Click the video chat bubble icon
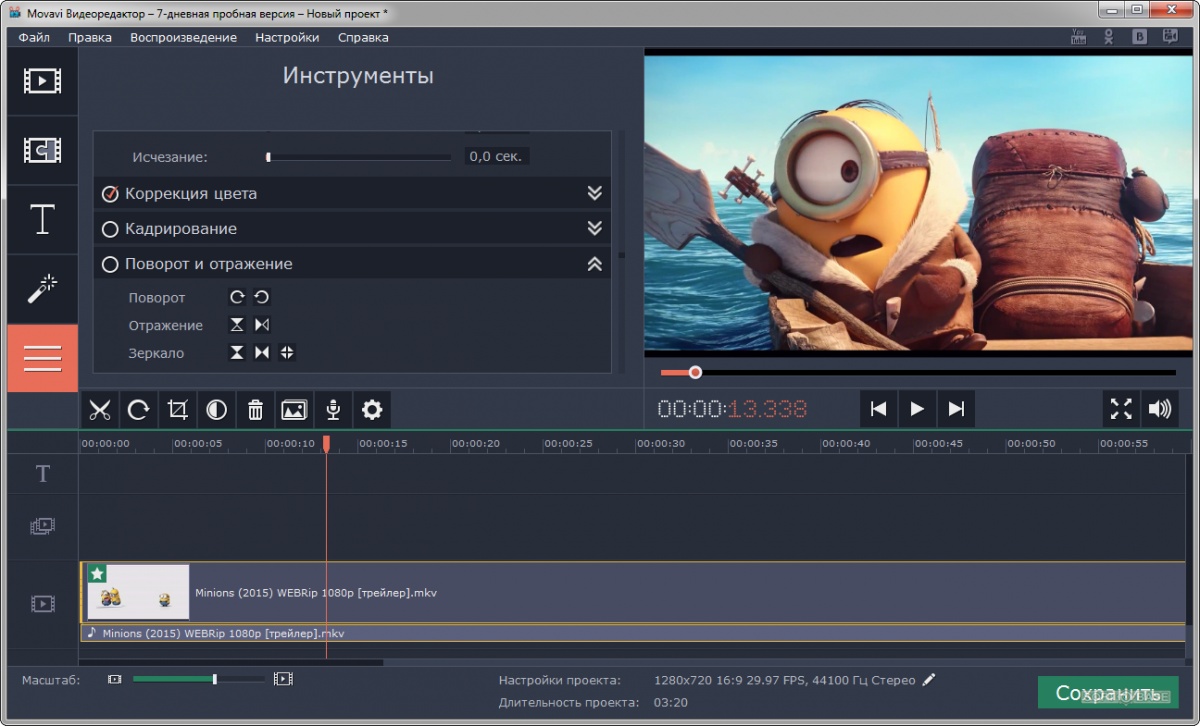The width and height of the screenshot is (1200, 726). click(x=1170, y=37)
